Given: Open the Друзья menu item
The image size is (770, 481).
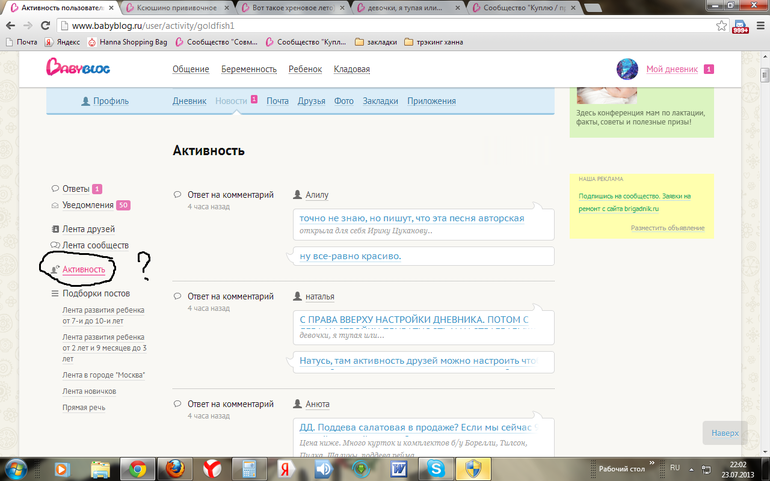Looking at the screenshot, I should (x=311, y=101).
